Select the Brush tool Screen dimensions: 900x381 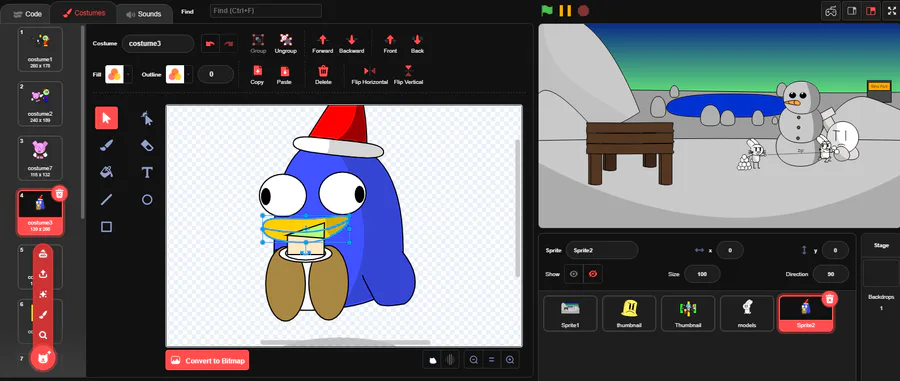point(106,145)
